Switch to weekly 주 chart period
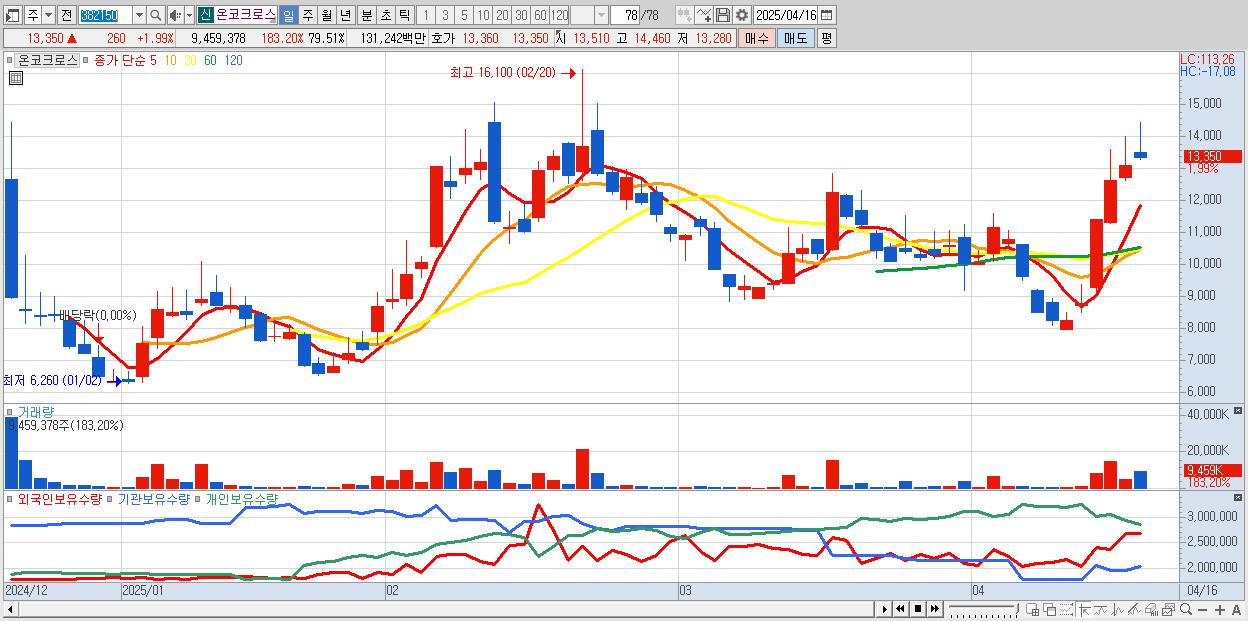 point(307,15)
